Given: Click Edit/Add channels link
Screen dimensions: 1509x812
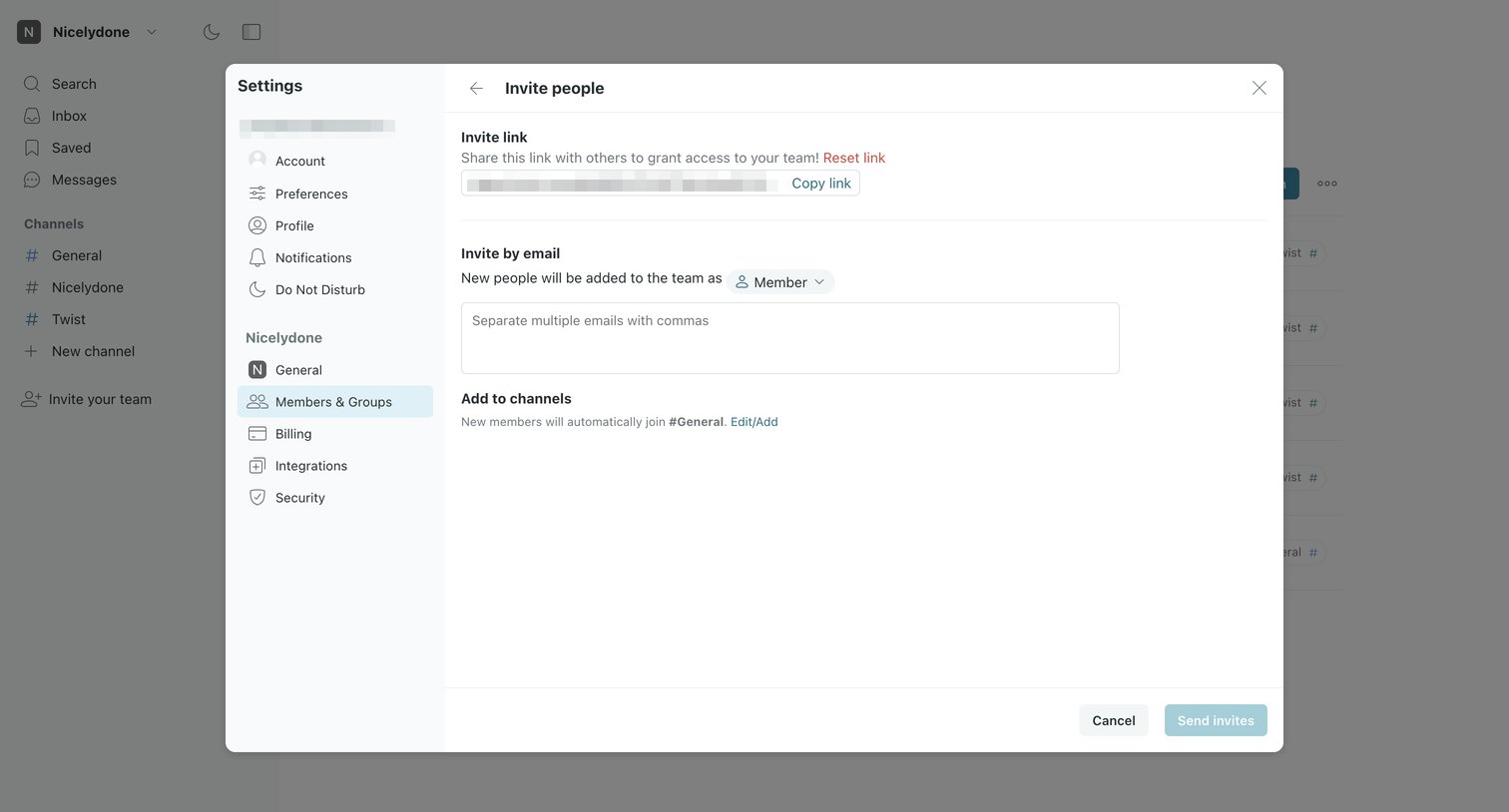Looking at the screenshot, I should point(754,422).
